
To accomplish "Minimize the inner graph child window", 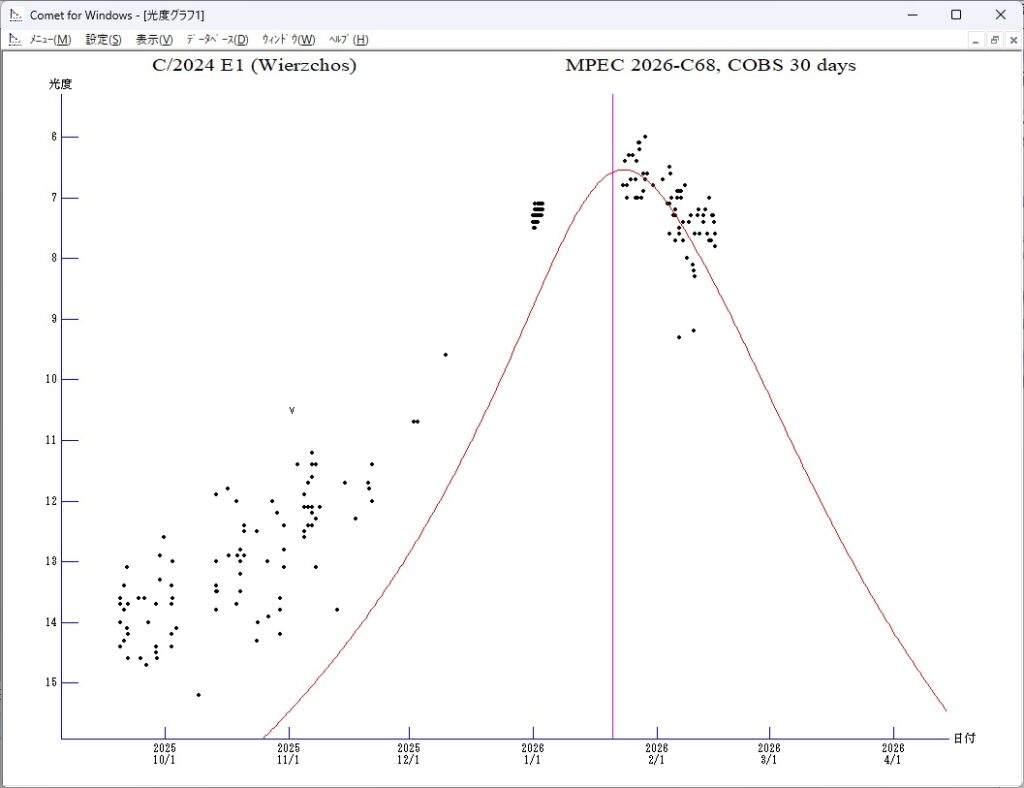I will pos(977,39).
